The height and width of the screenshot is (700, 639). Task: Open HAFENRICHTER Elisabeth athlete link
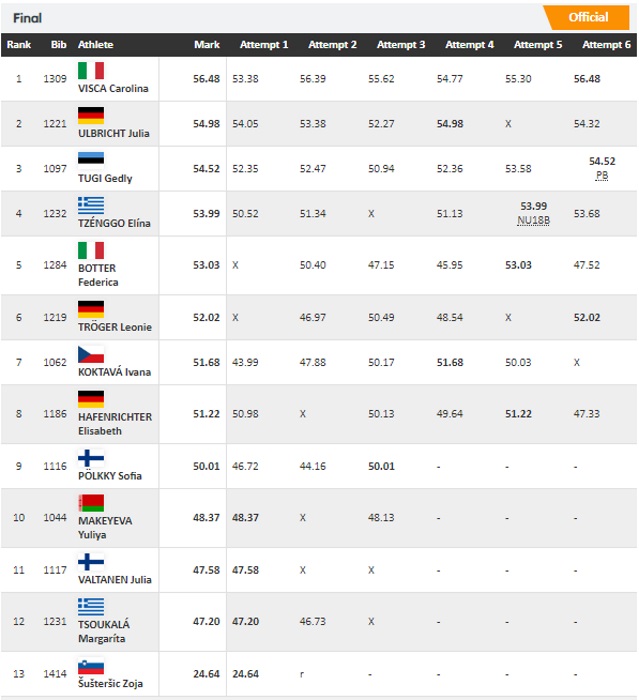pyautogui.click(x=115, y=424)
